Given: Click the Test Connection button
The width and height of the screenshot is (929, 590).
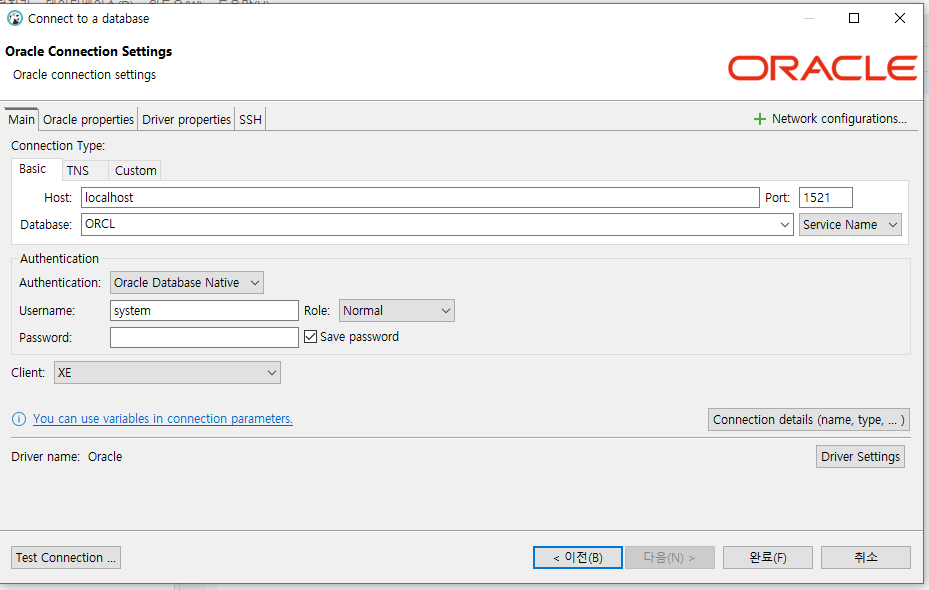Looking at the screenshot, I should point(66,557).
